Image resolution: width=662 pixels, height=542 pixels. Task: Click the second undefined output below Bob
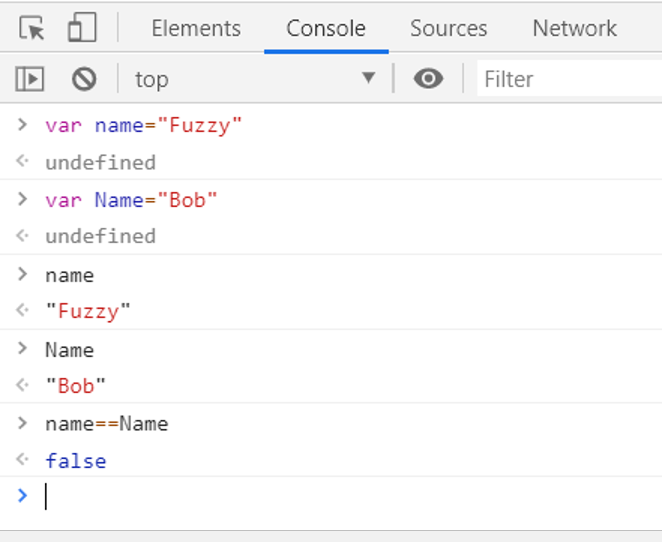point(100,236)
